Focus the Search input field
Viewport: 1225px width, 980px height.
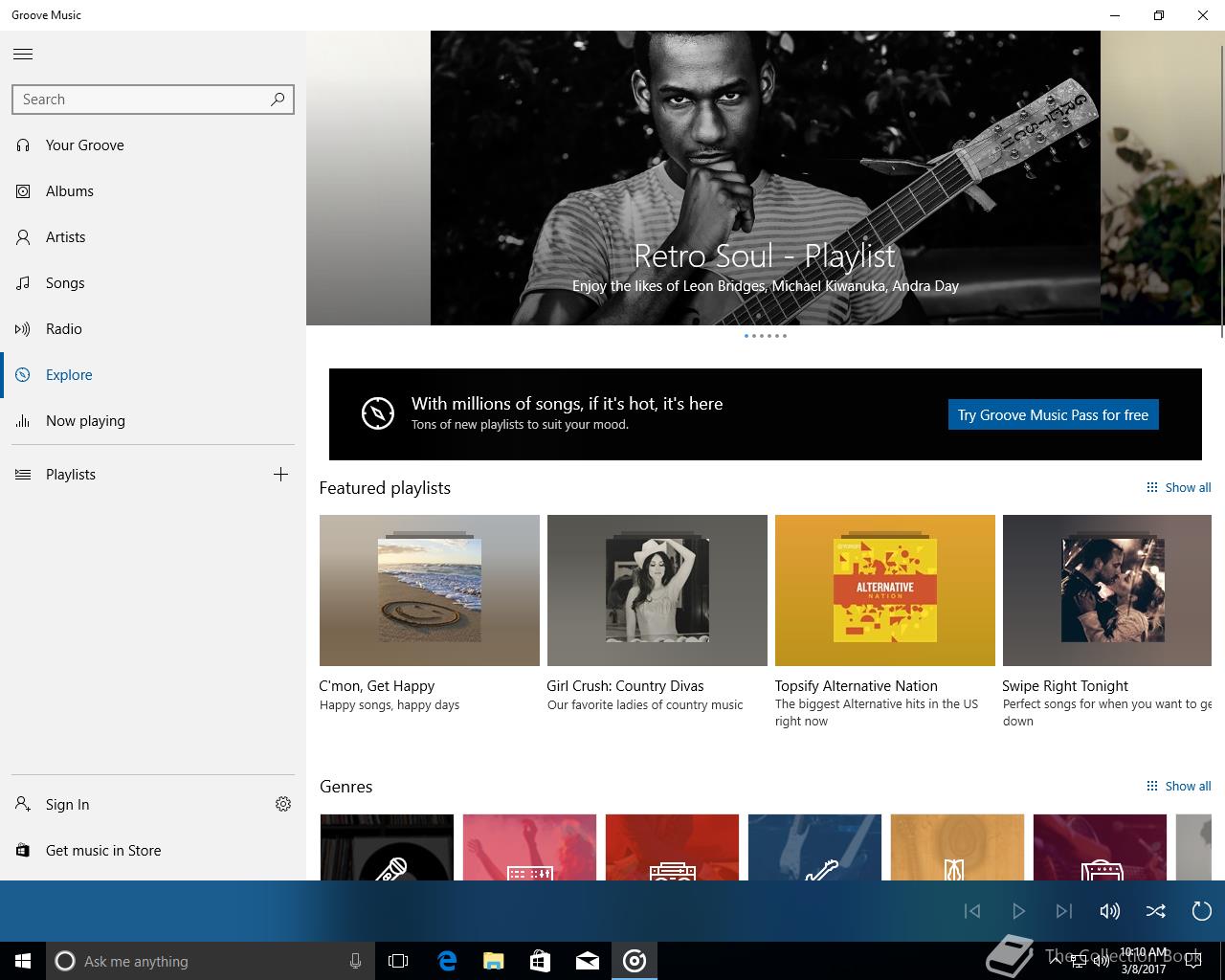153,100
